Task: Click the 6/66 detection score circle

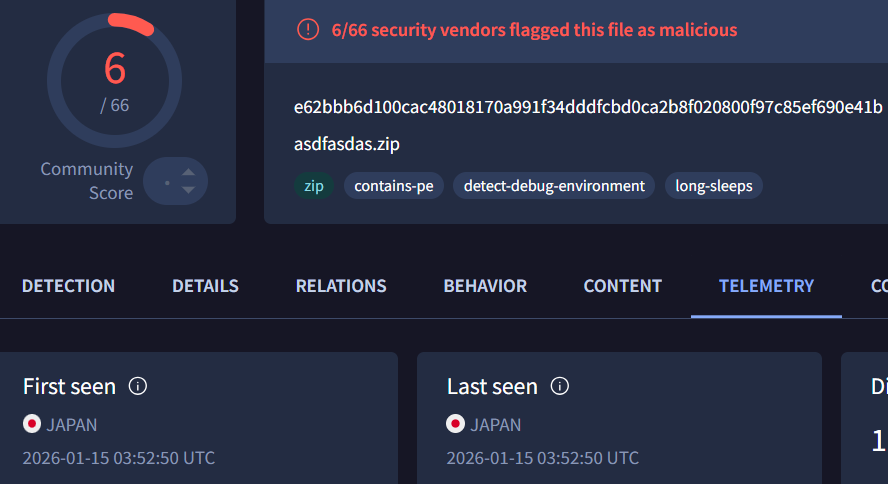Action: click(115, 78)
